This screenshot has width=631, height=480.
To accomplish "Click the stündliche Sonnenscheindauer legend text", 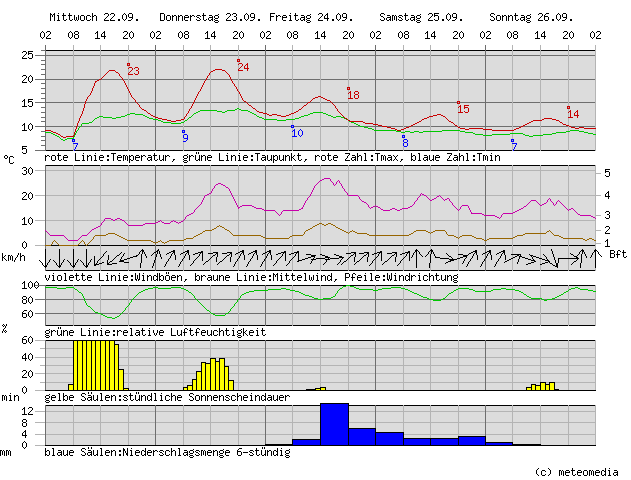I will pyautogui.click(x=167, y=397).
